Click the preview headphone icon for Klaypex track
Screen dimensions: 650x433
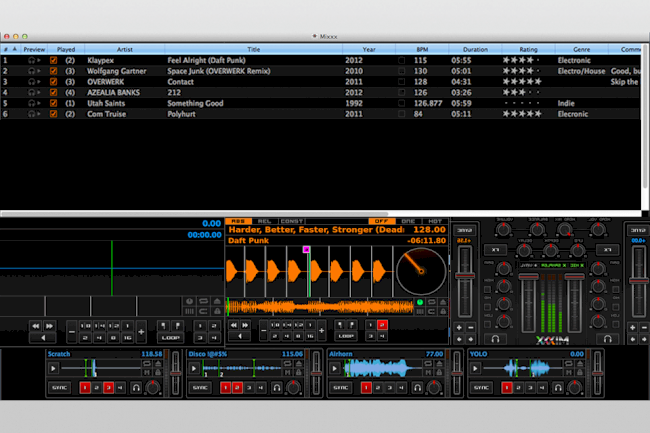point(33,60)
